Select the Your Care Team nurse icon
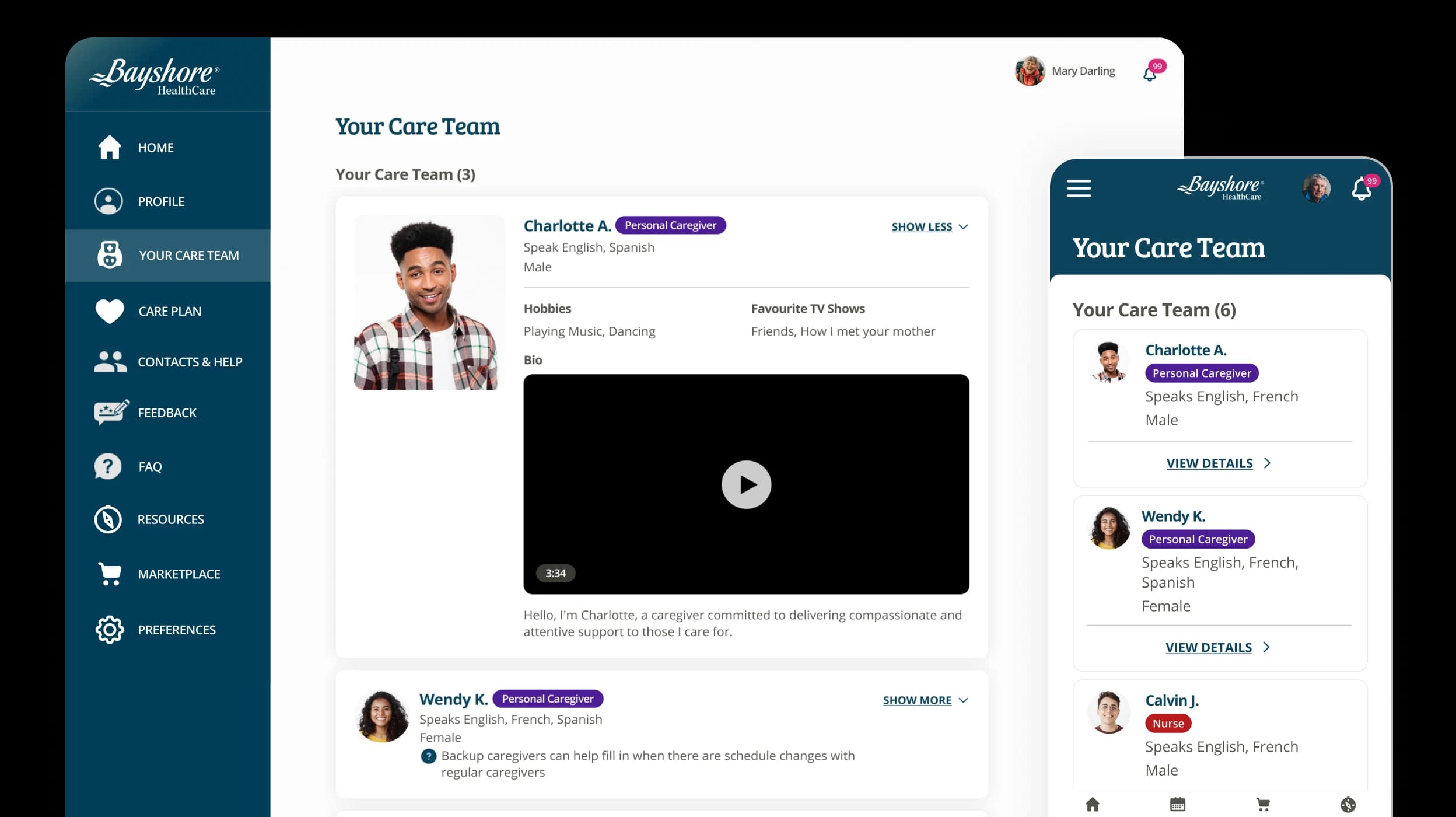The height and width of the screenshot is (817, 1456). pyautogui.click(x=109, y=255)
